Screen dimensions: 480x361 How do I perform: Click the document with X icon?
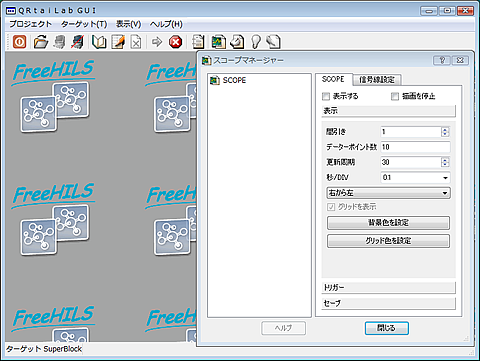pyautogui.click(x=136, y=42)
